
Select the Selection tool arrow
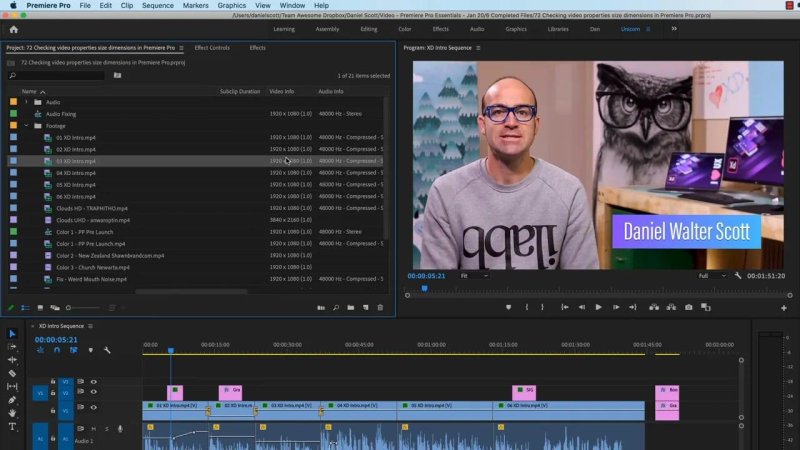12,334
